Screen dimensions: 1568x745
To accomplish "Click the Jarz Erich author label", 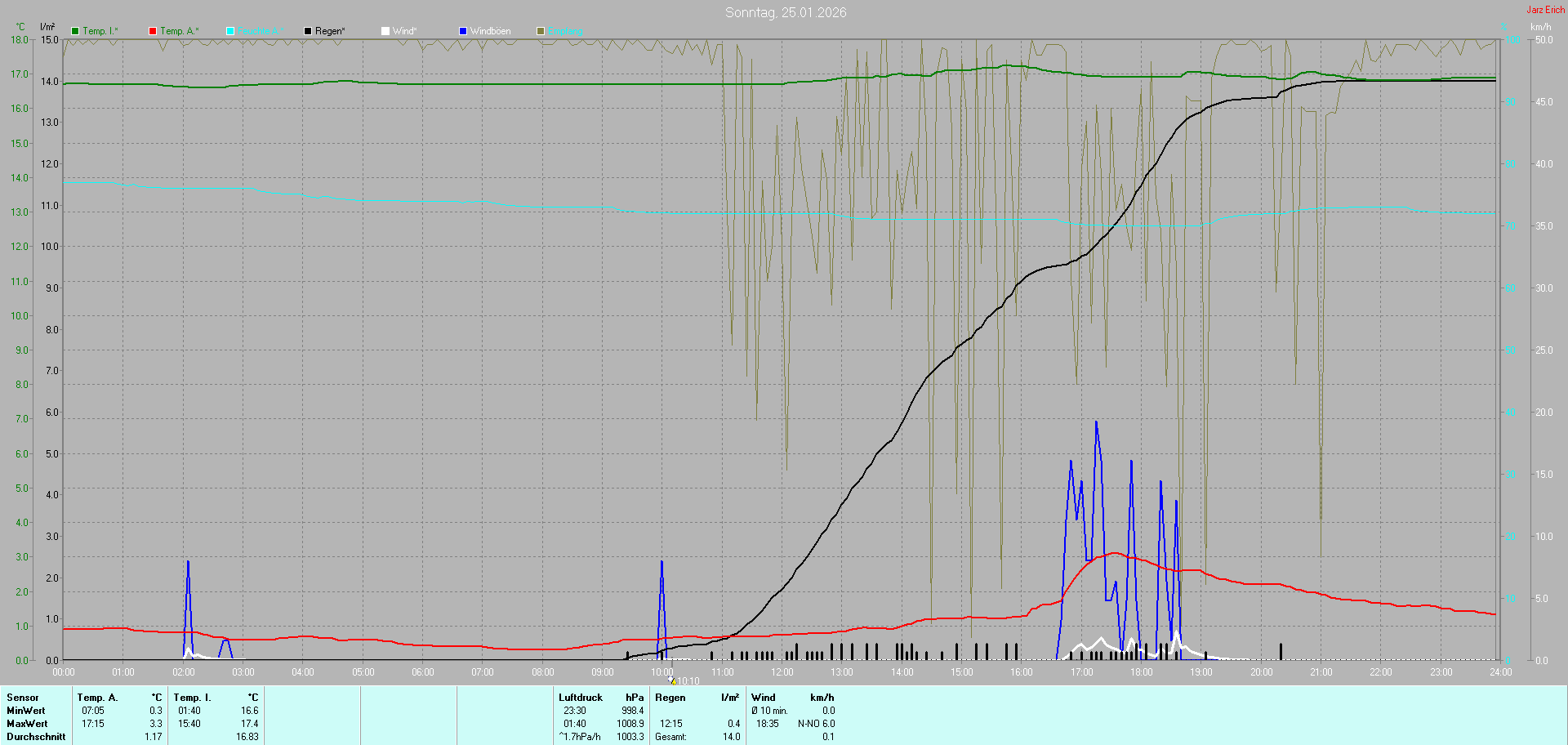I will click(x=1546, y=10).
